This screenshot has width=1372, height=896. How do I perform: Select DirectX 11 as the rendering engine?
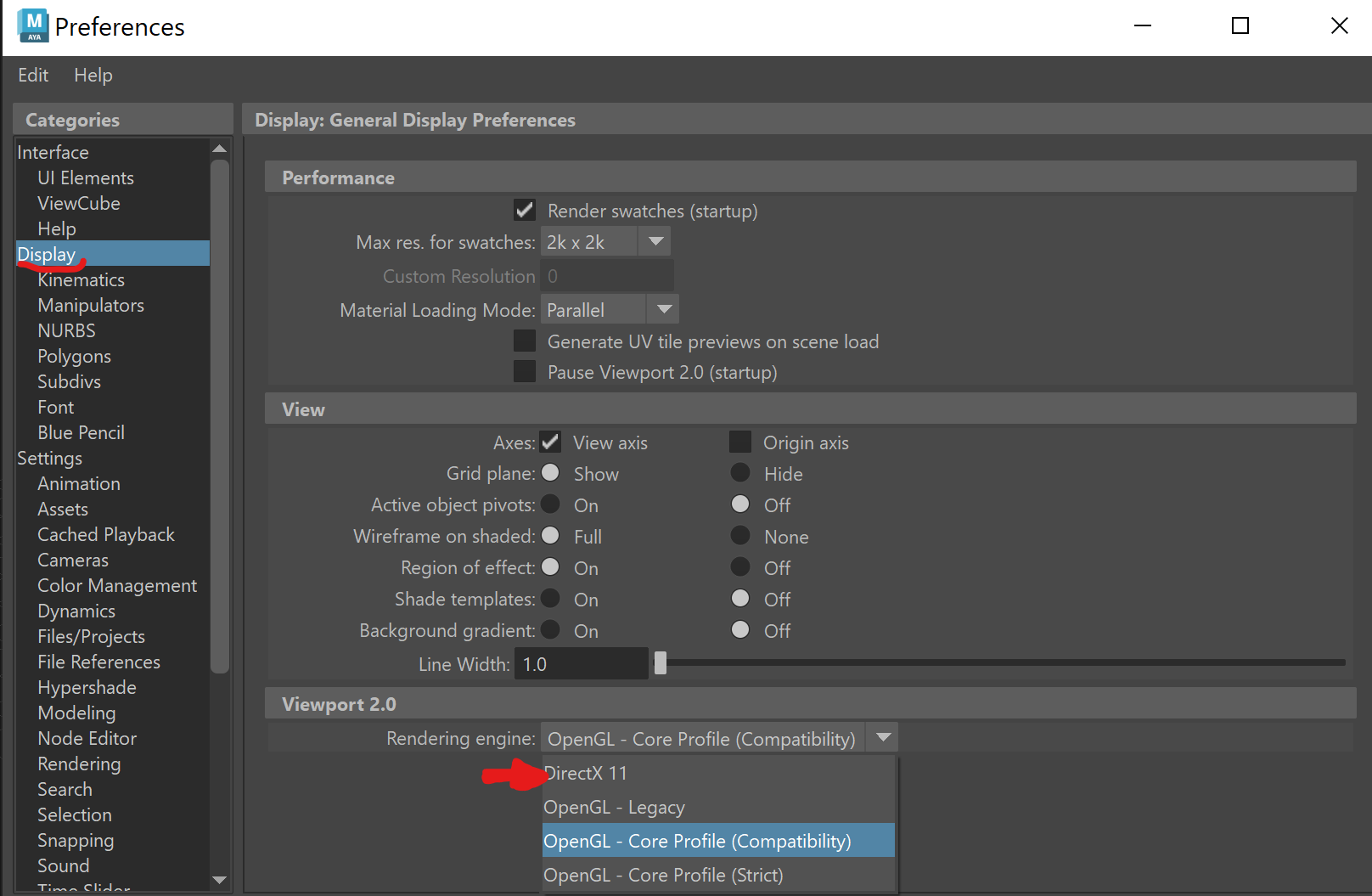point(586,773)
